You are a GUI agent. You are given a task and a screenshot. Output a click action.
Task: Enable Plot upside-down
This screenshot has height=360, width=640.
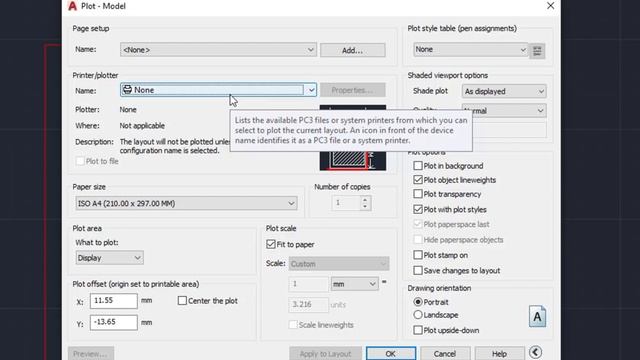418,330
